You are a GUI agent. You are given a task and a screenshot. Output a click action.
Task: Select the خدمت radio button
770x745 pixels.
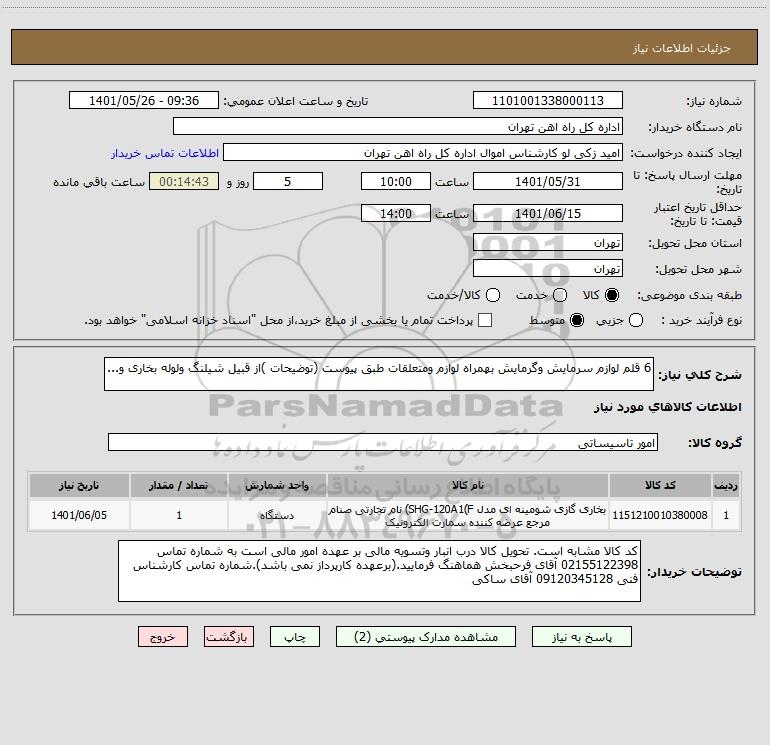560,295
